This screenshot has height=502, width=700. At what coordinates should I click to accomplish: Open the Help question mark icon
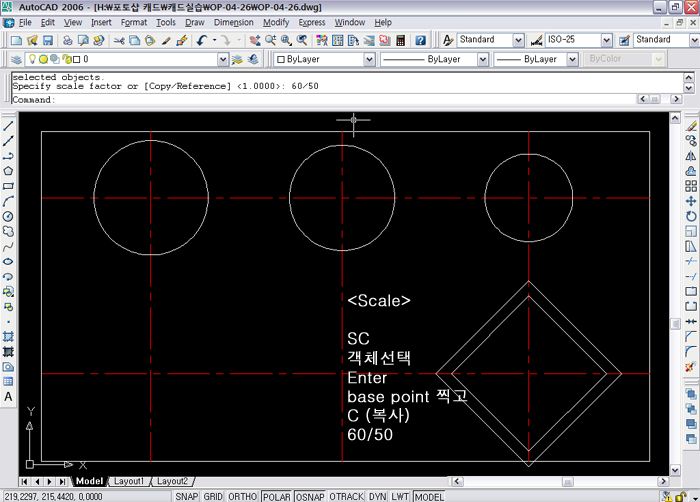(421, 41)
